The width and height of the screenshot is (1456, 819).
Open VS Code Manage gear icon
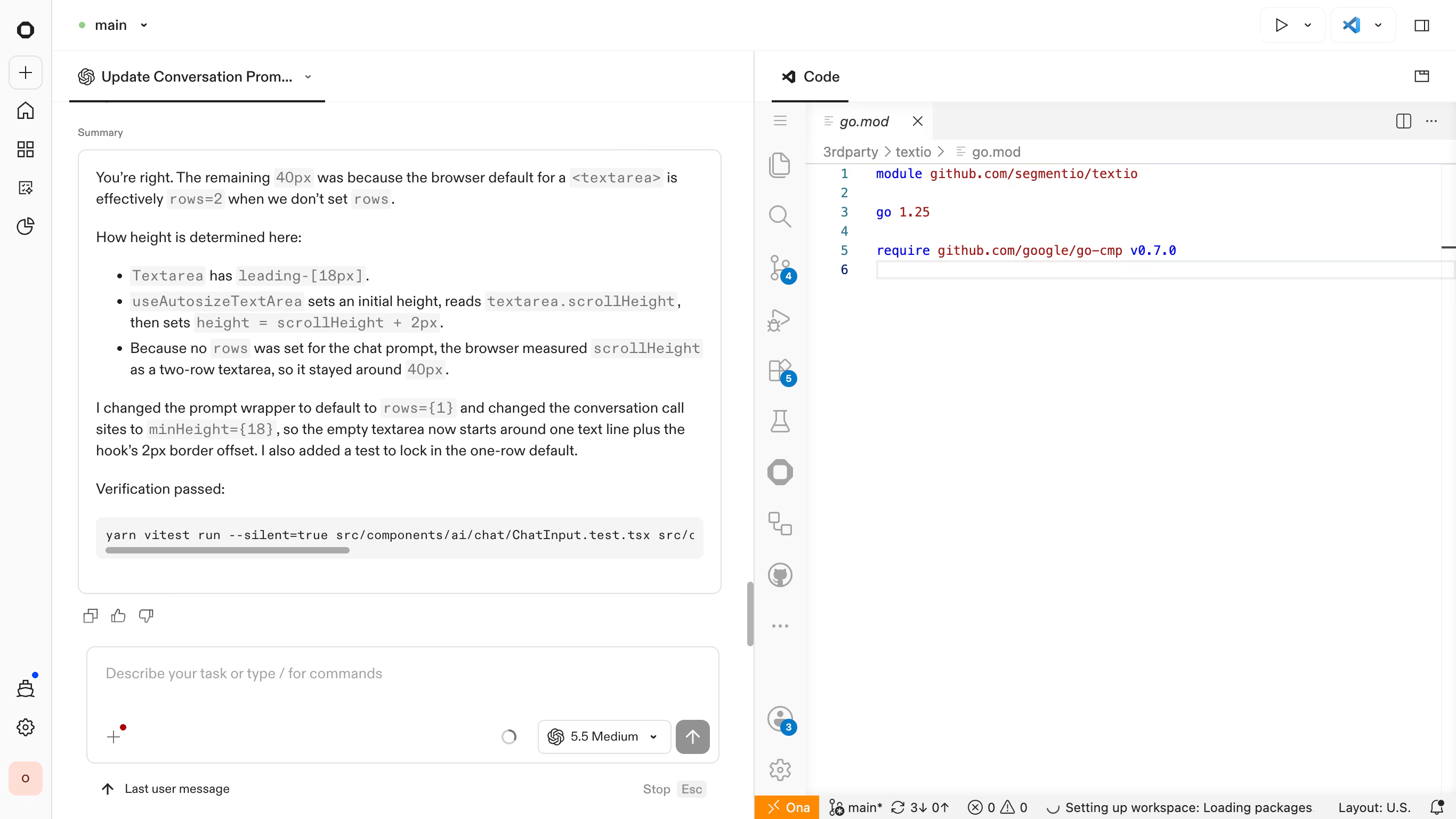pos(780,770)
